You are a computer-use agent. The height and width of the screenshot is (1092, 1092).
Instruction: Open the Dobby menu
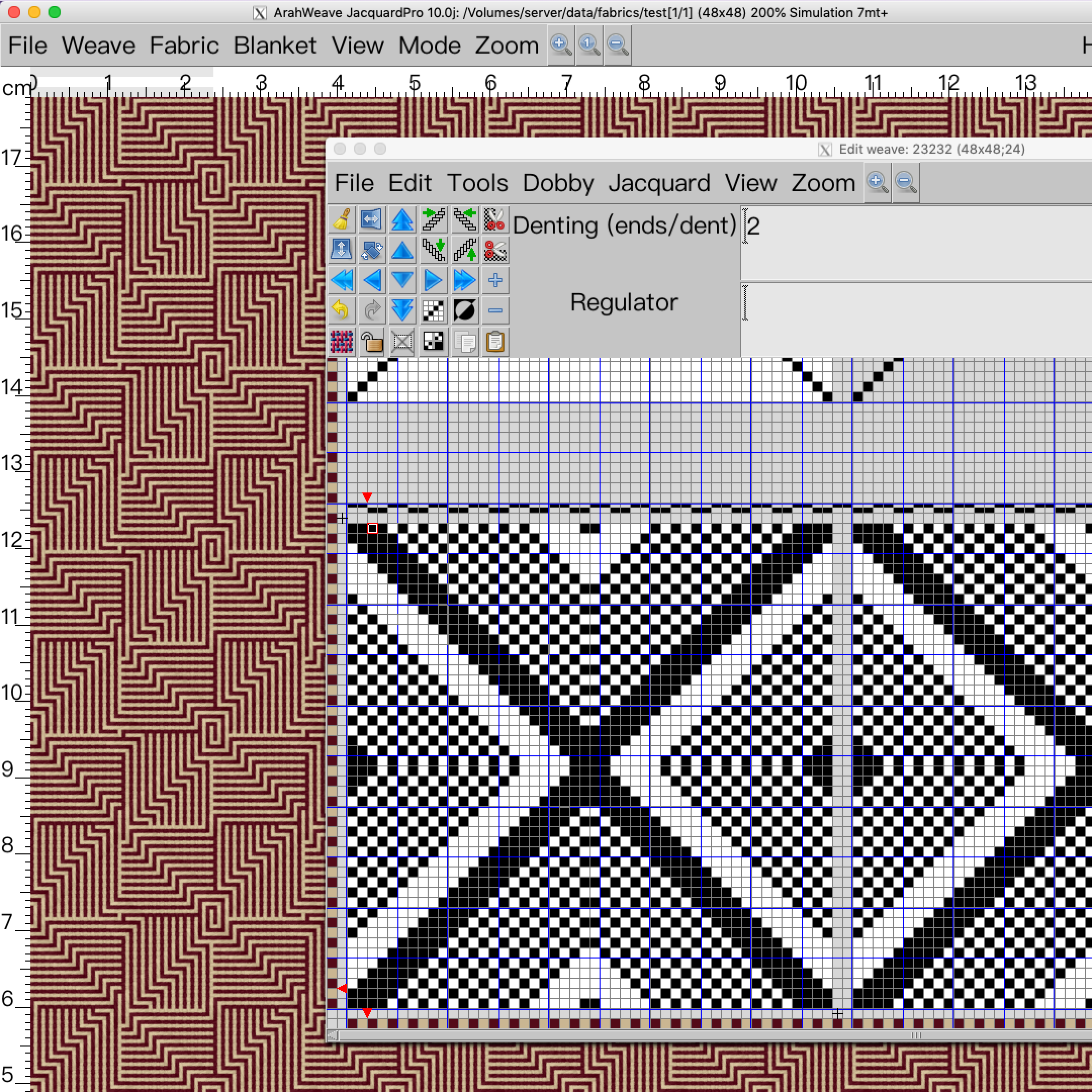(559, 183)
